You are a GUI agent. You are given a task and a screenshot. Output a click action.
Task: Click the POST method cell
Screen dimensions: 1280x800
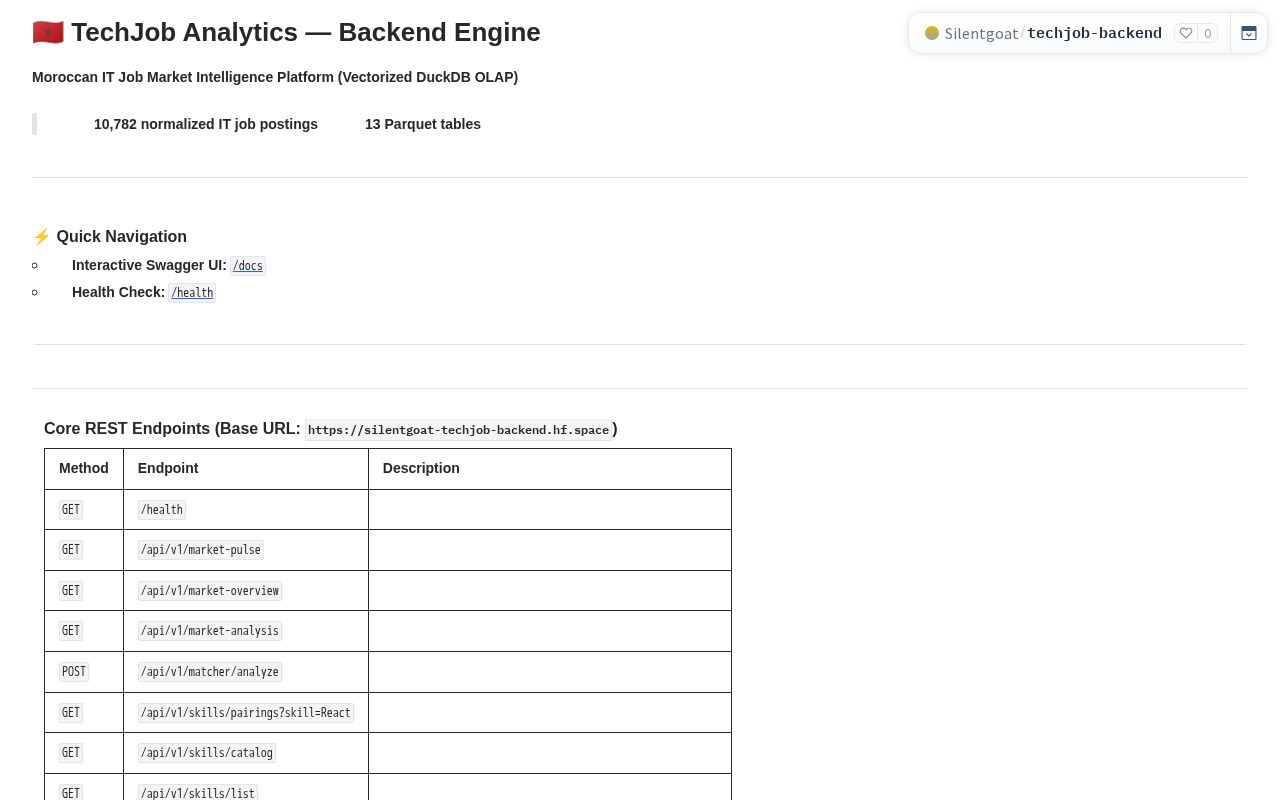[84, 672]
